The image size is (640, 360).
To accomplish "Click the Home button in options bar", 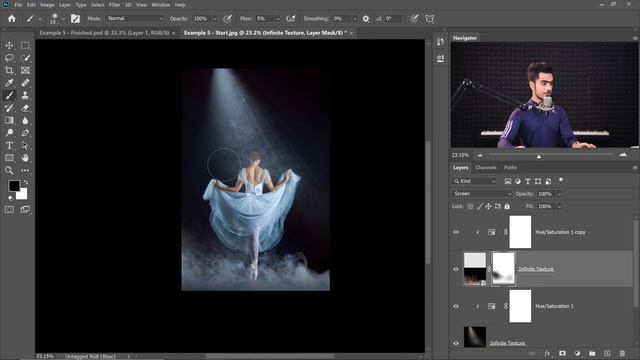I will pyautogui.click(x=11, y=19).
